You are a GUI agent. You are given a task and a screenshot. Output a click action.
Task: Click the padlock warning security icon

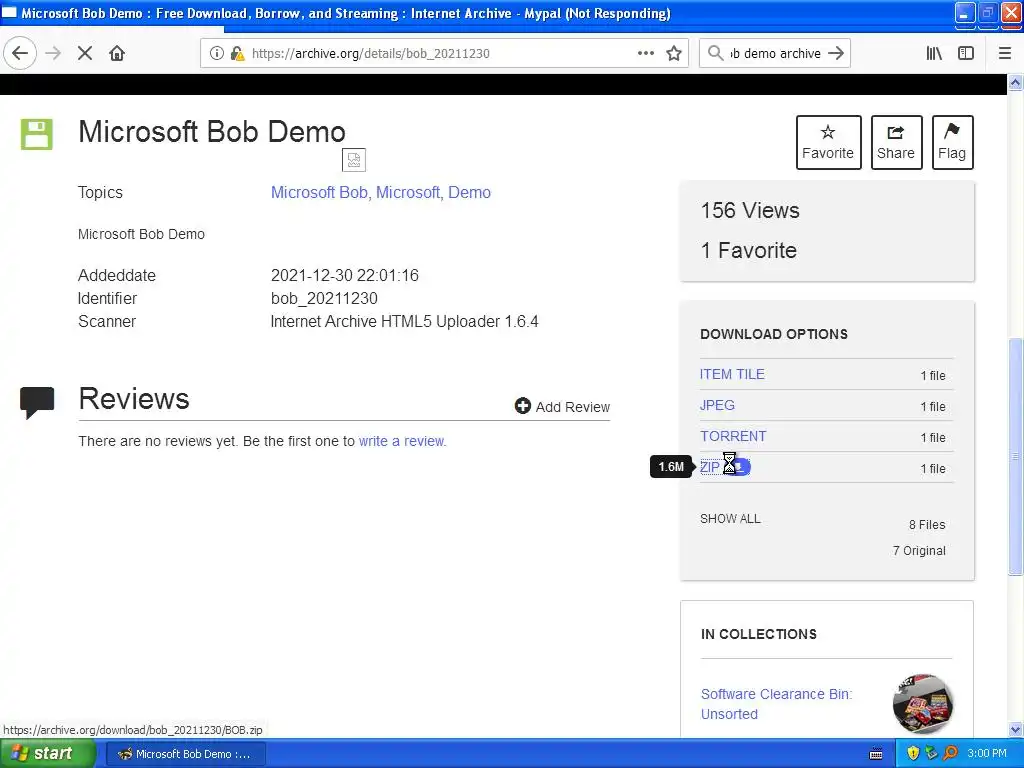[237, 54]
